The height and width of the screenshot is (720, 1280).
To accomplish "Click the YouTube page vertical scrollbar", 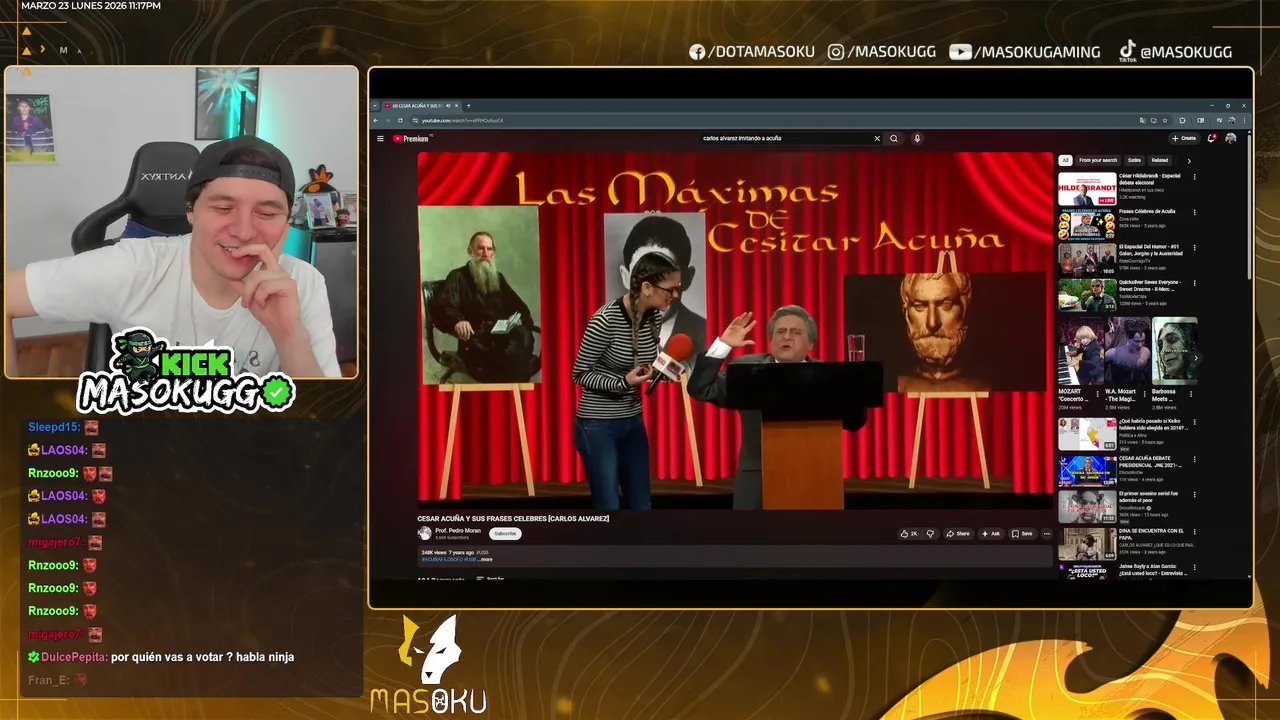I will click(1248, 205).
